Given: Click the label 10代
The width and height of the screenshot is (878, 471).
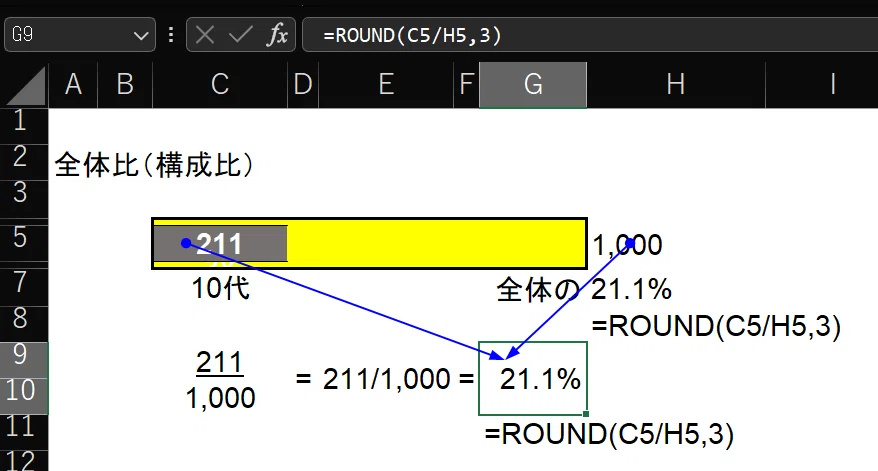Looking at the screenshot, I should [220, 288].
